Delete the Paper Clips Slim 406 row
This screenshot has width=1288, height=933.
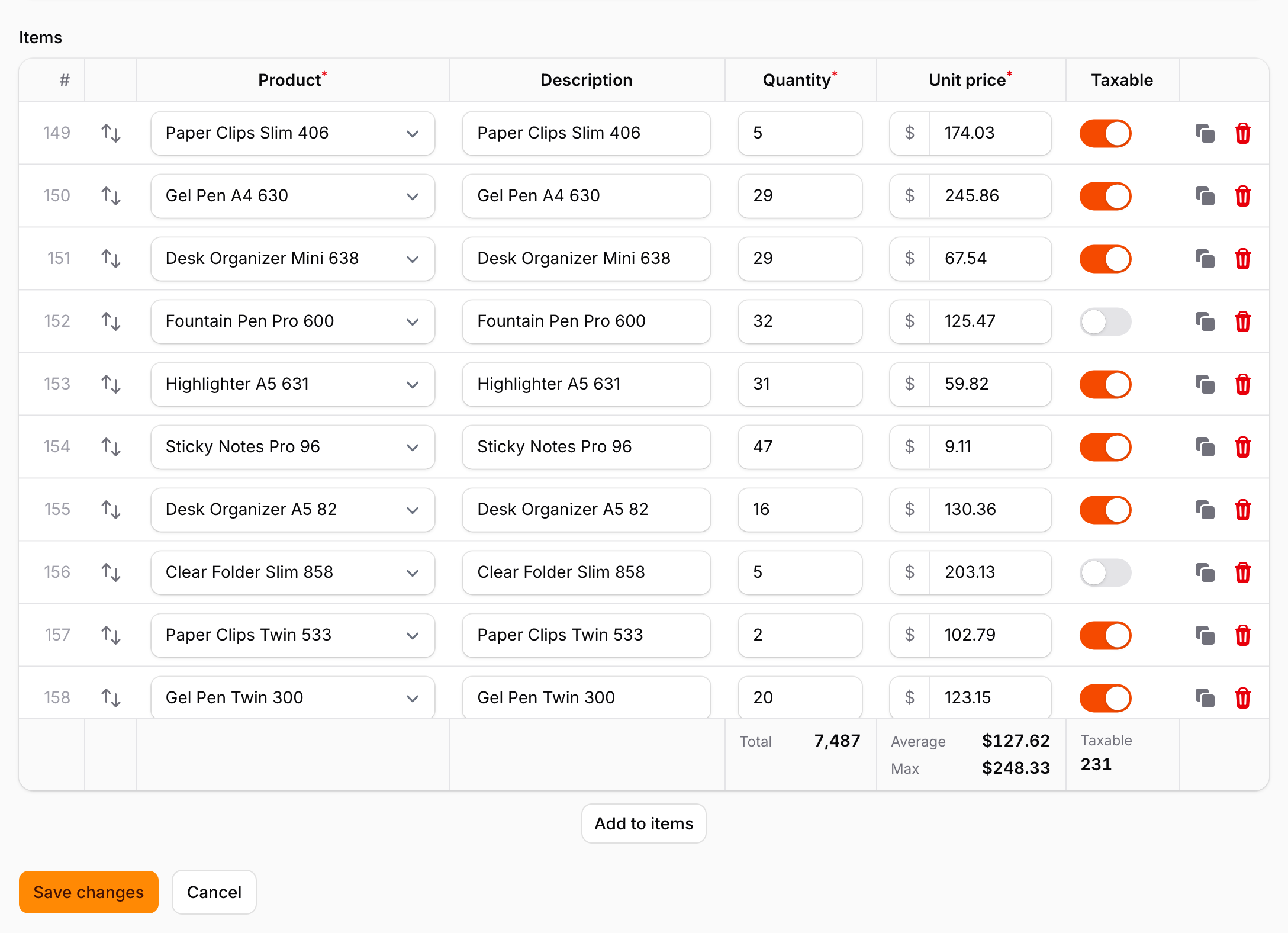[x=1242, y=133]
